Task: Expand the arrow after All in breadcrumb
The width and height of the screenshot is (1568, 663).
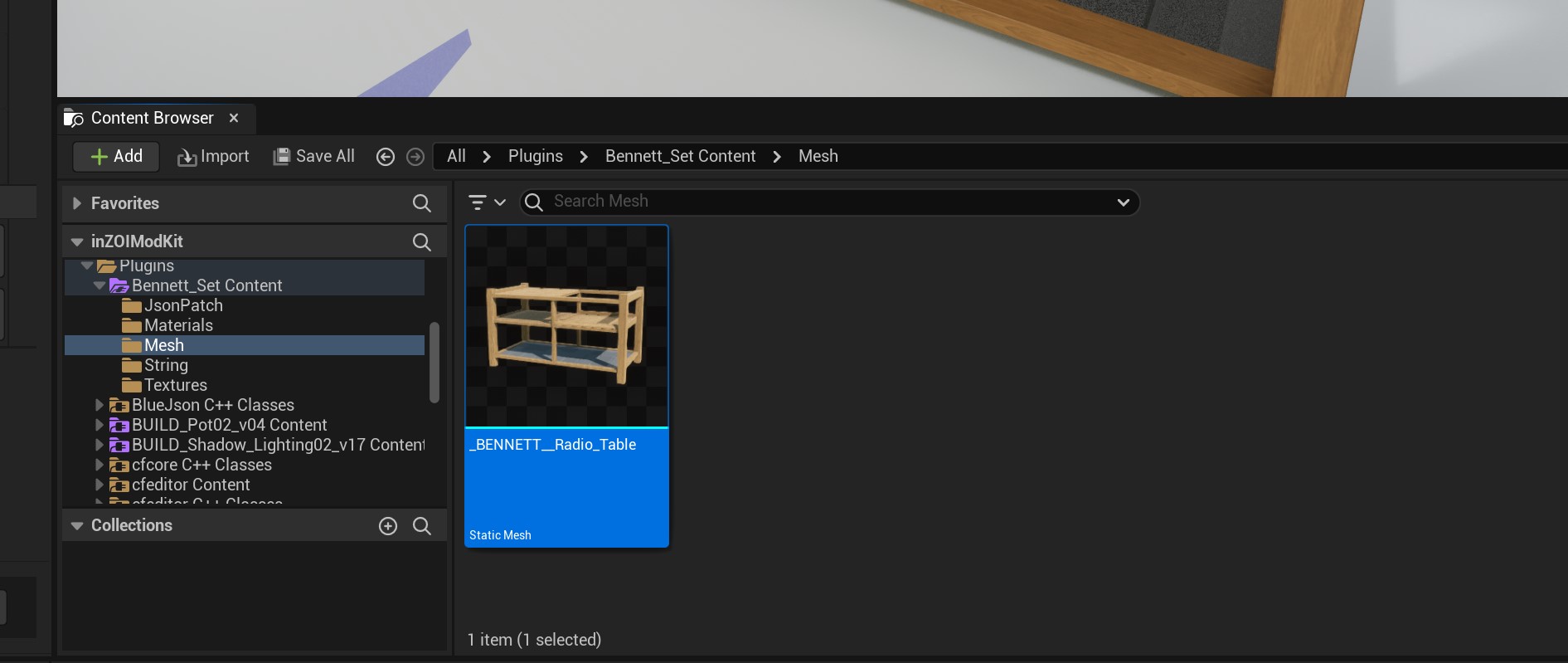Action: coord(487,157)
